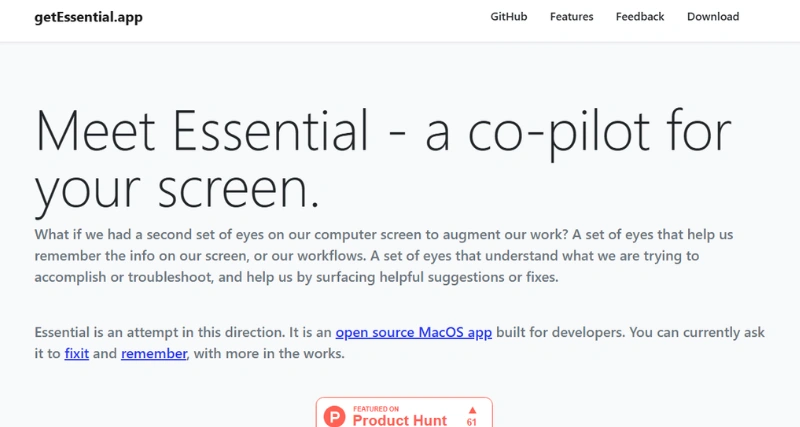The width and height of the screenshot is (800, 427).
Task: Follow the 'remember' link
Action: point(154,354)
